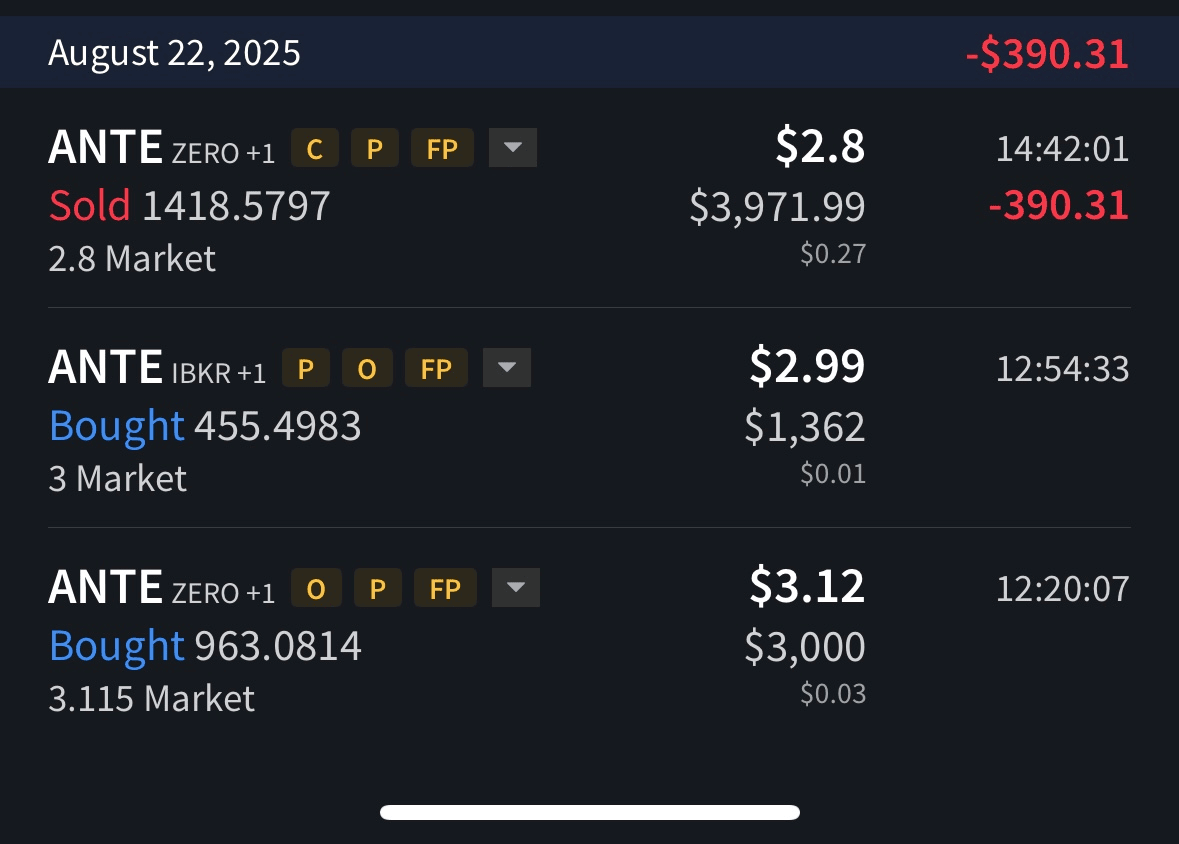Click the FP badge on the IBKR trade
The height and width of the screenshot is (844, 1179).
point(436,369)
